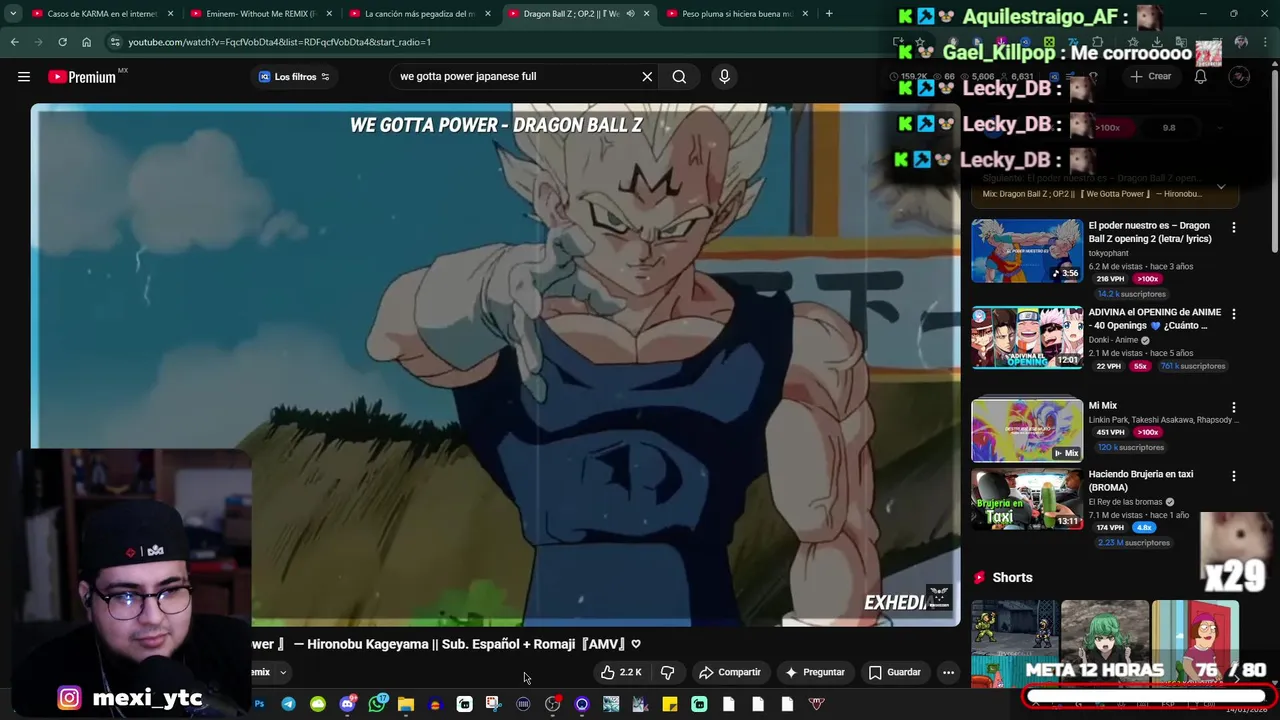Open the tab search dropdown arrow
The height and width of the screenshot is (720, 1280).
click(x=12, y=14)
